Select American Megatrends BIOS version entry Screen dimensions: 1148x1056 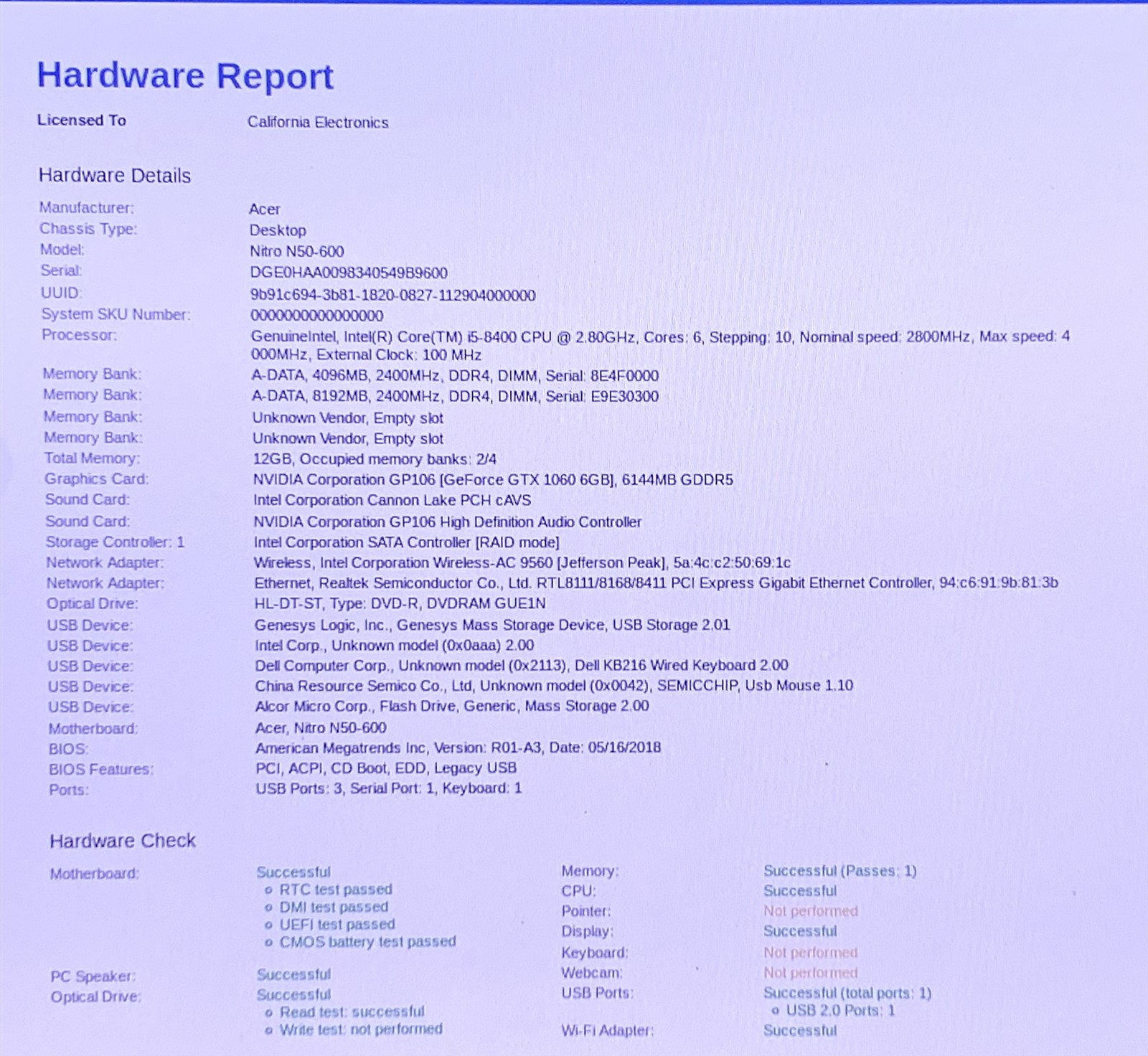tap(458, 748)
